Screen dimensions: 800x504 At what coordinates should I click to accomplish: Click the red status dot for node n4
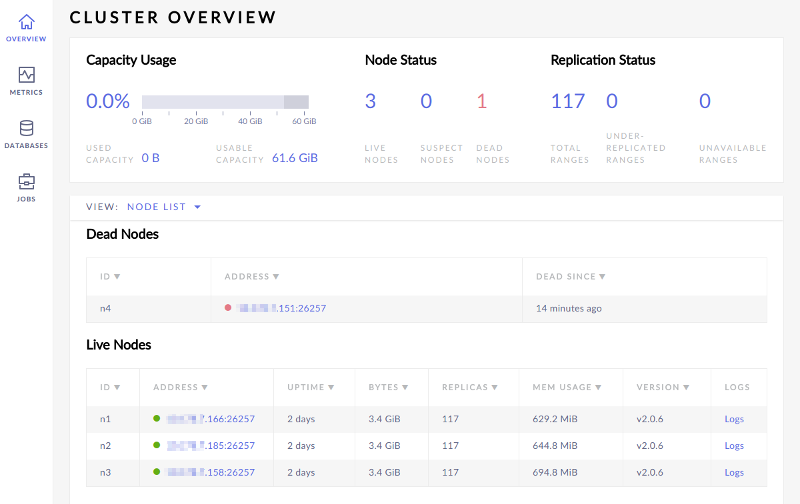click(x=228, y=308)
